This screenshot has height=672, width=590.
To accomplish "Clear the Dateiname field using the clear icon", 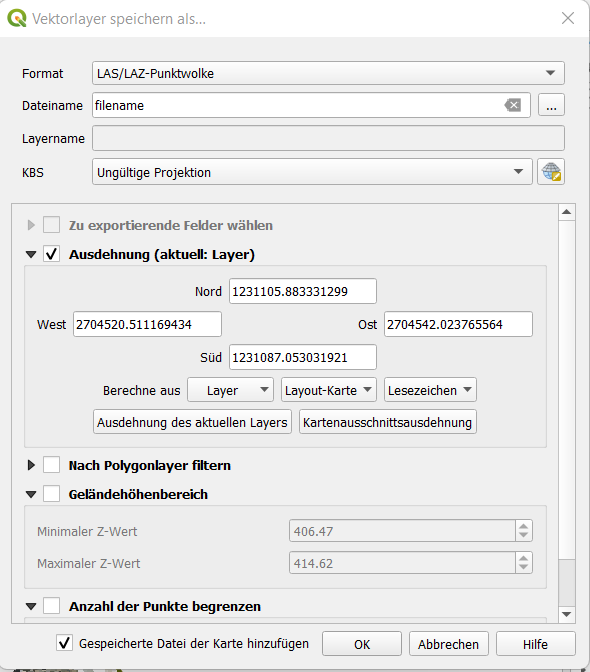I will pos(513,105).
